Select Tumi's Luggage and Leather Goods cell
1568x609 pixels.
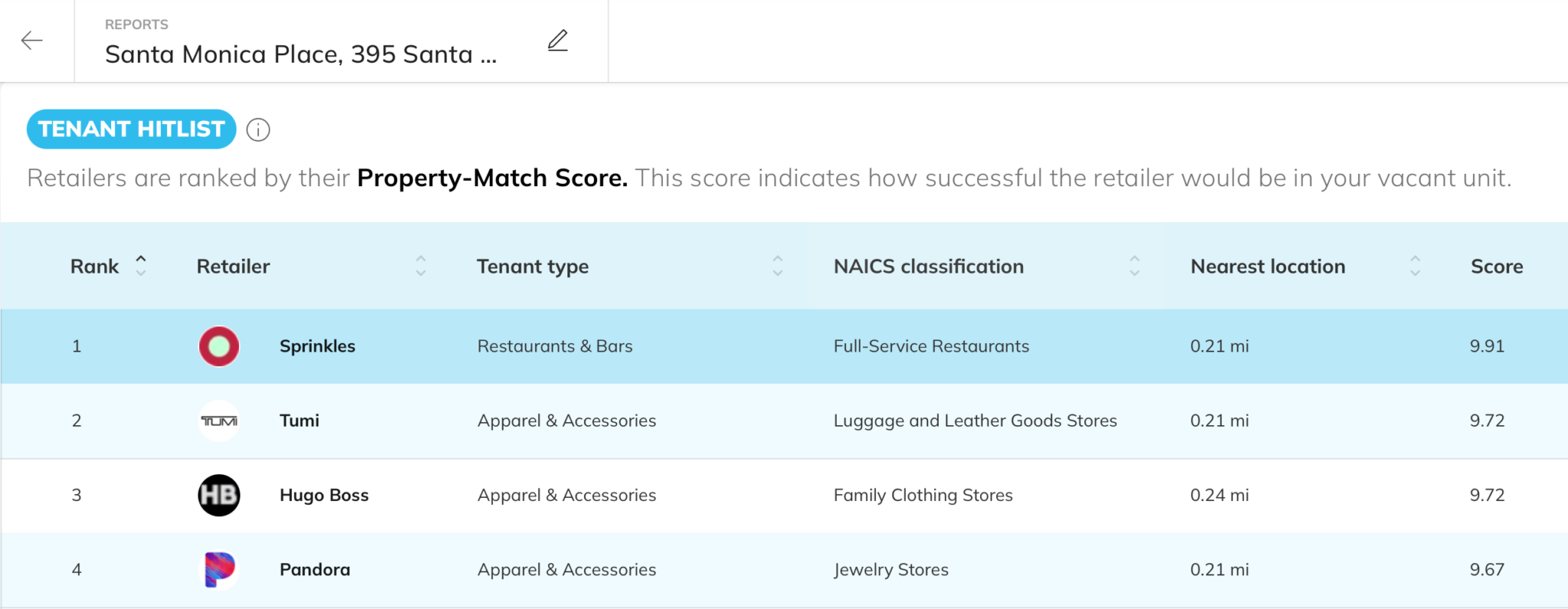(975, 421)
